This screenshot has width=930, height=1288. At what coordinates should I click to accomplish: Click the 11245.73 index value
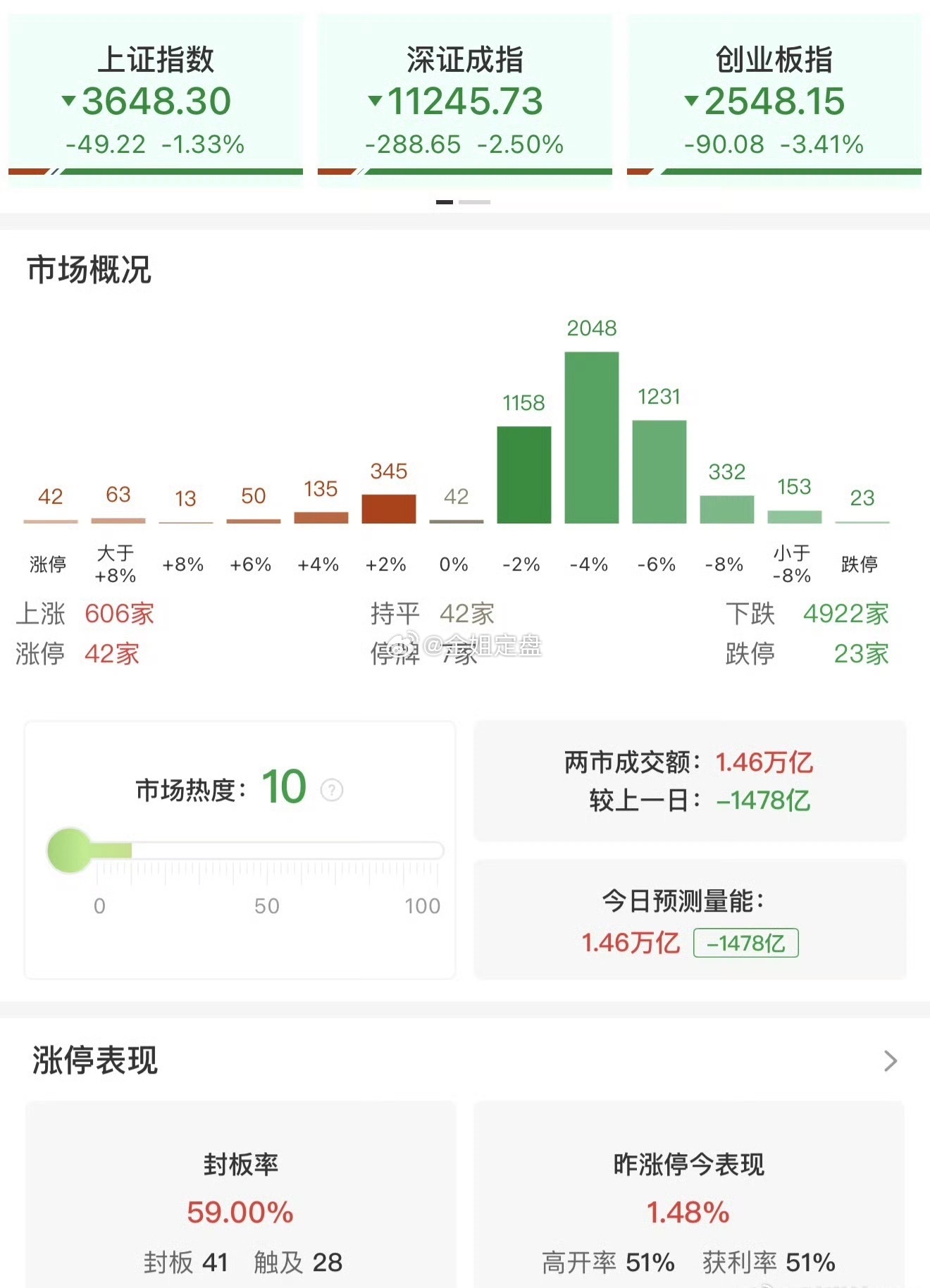[x=466, y=101]
